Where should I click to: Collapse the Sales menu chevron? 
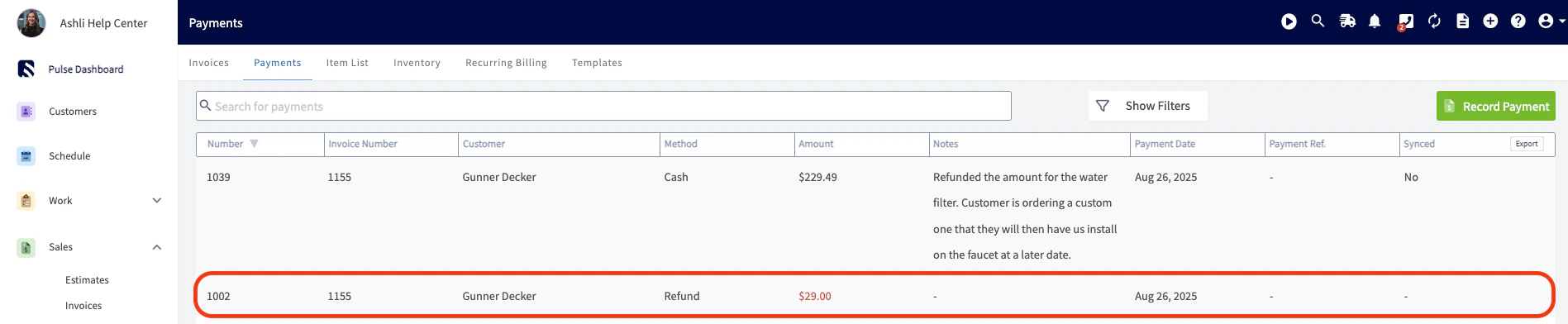157,247
